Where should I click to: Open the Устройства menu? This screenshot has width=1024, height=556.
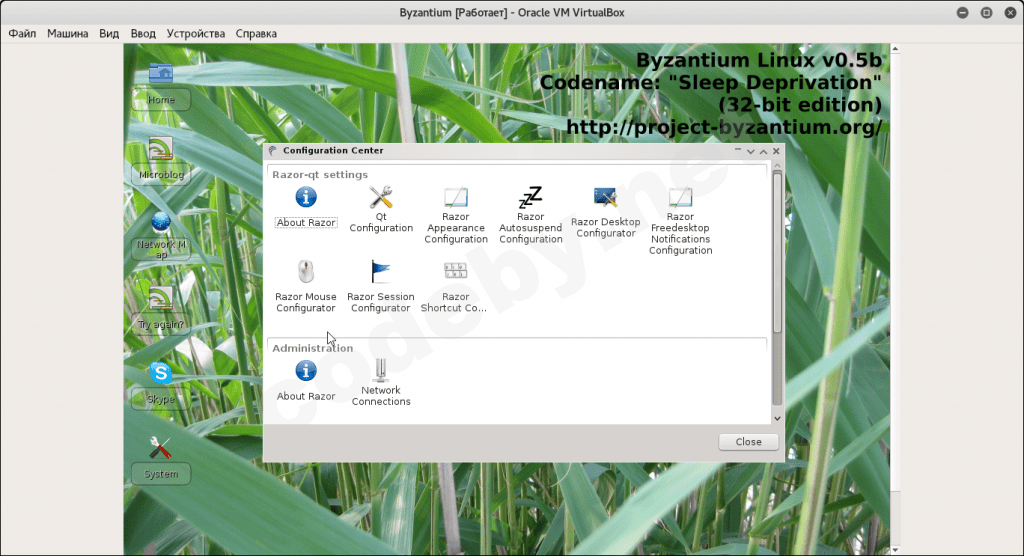[x=195, y=33]
